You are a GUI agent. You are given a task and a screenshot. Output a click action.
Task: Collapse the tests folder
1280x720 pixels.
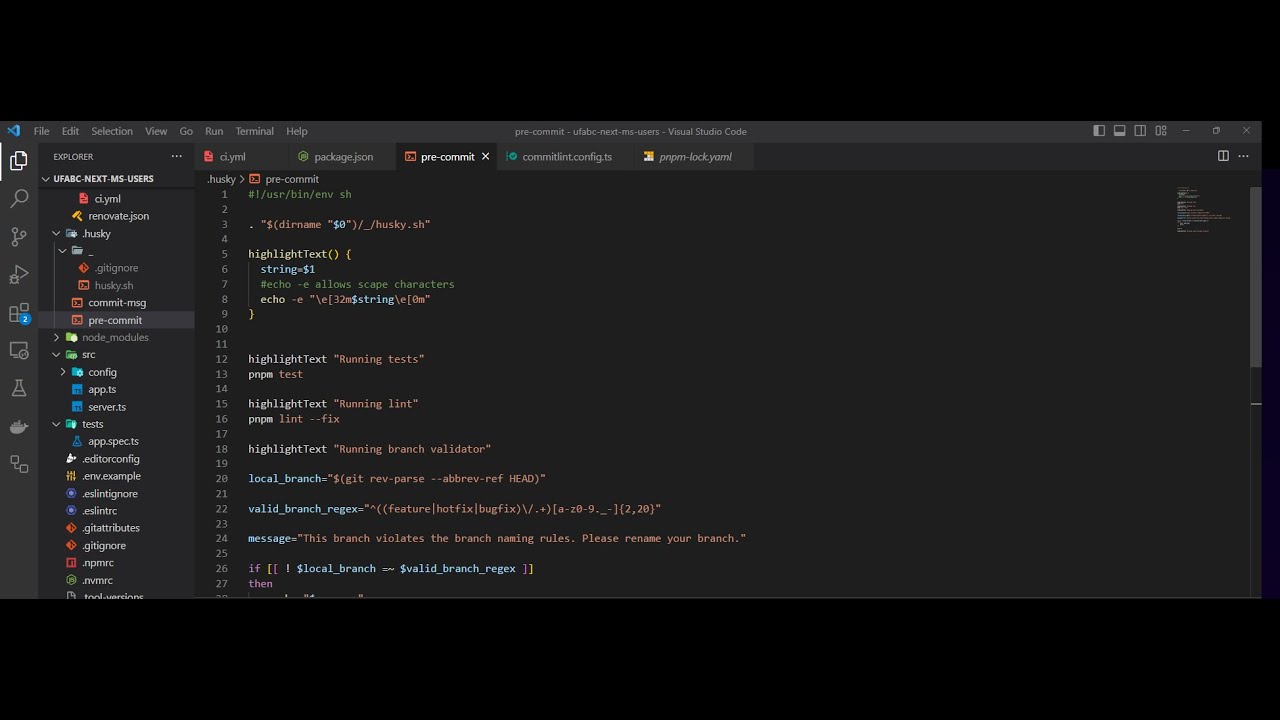coord(57,424)
